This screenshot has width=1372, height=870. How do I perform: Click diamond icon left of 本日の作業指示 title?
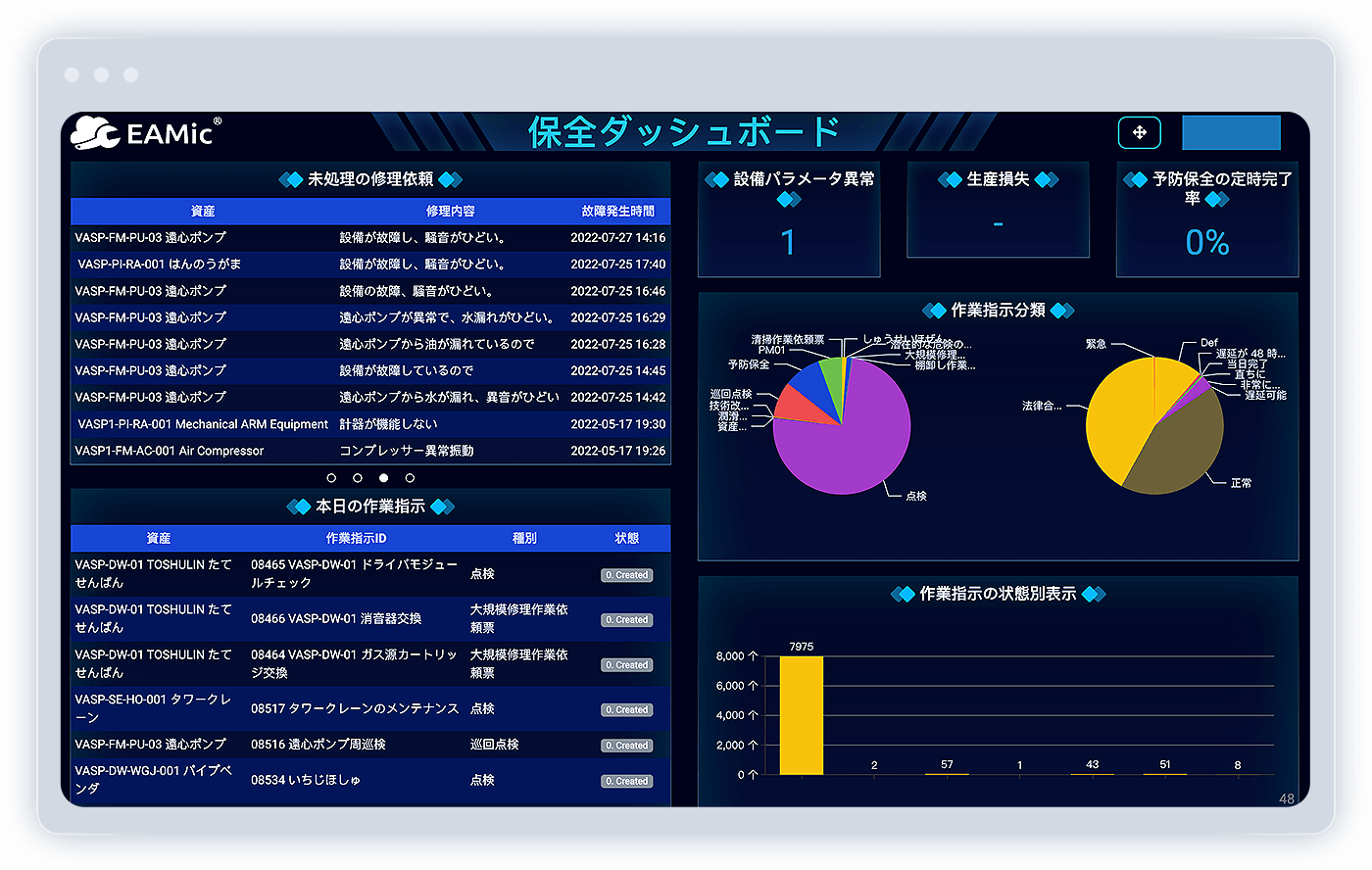click(298, 507)
